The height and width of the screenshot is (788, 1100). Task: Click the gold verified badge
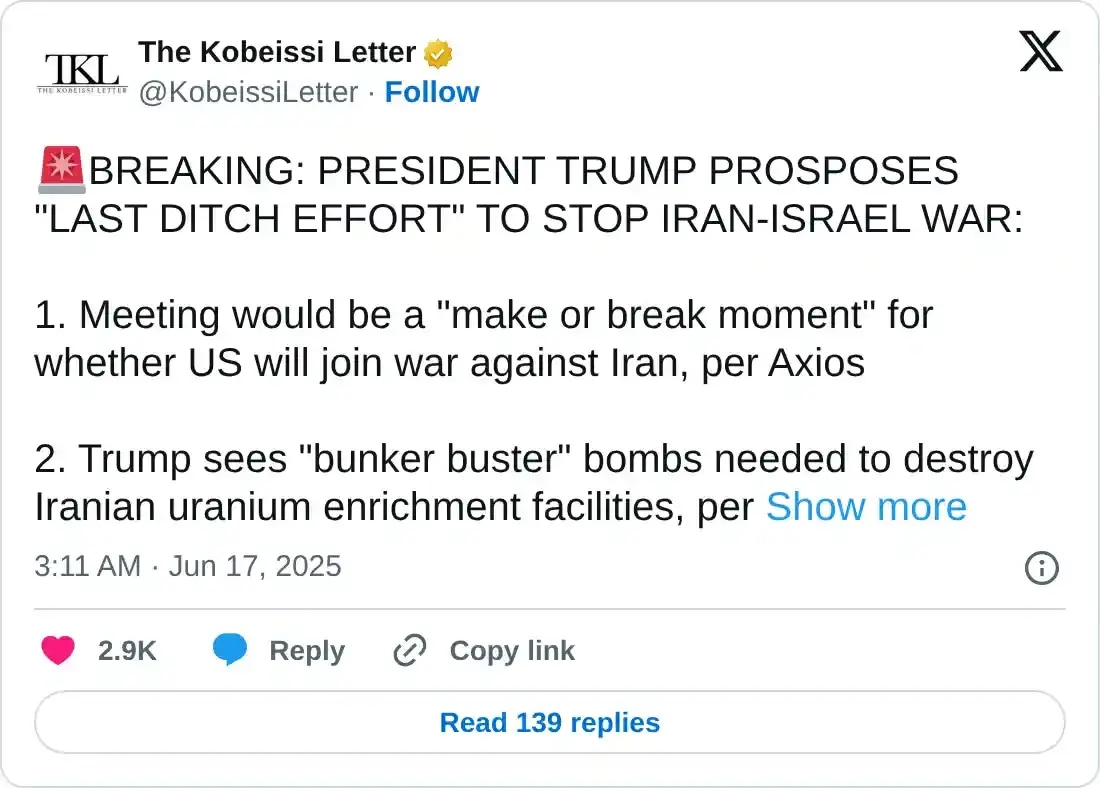coord(438,52)
